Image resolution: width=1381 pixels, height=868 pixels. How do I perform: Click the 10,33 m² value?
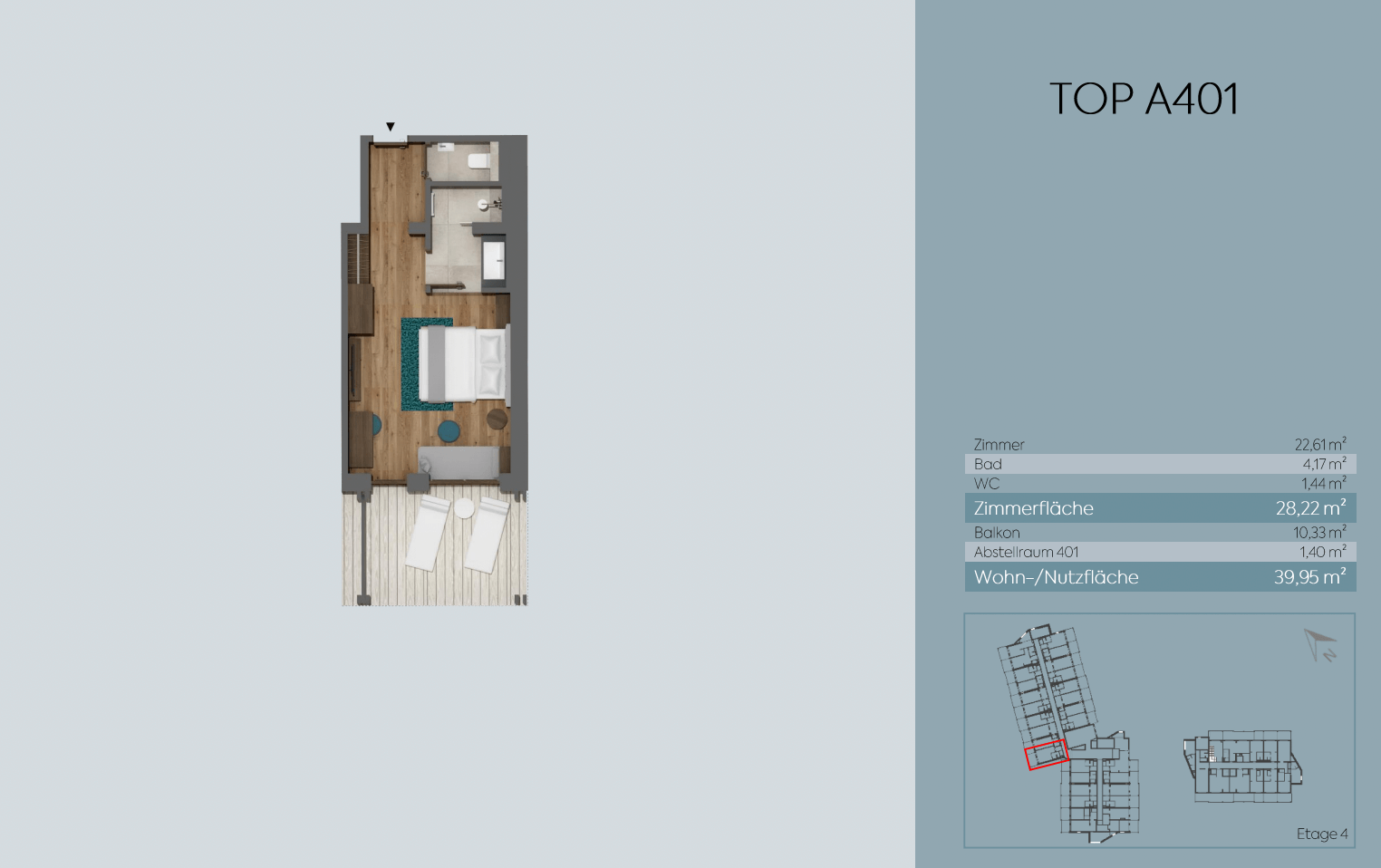(x=1319, y=533)
